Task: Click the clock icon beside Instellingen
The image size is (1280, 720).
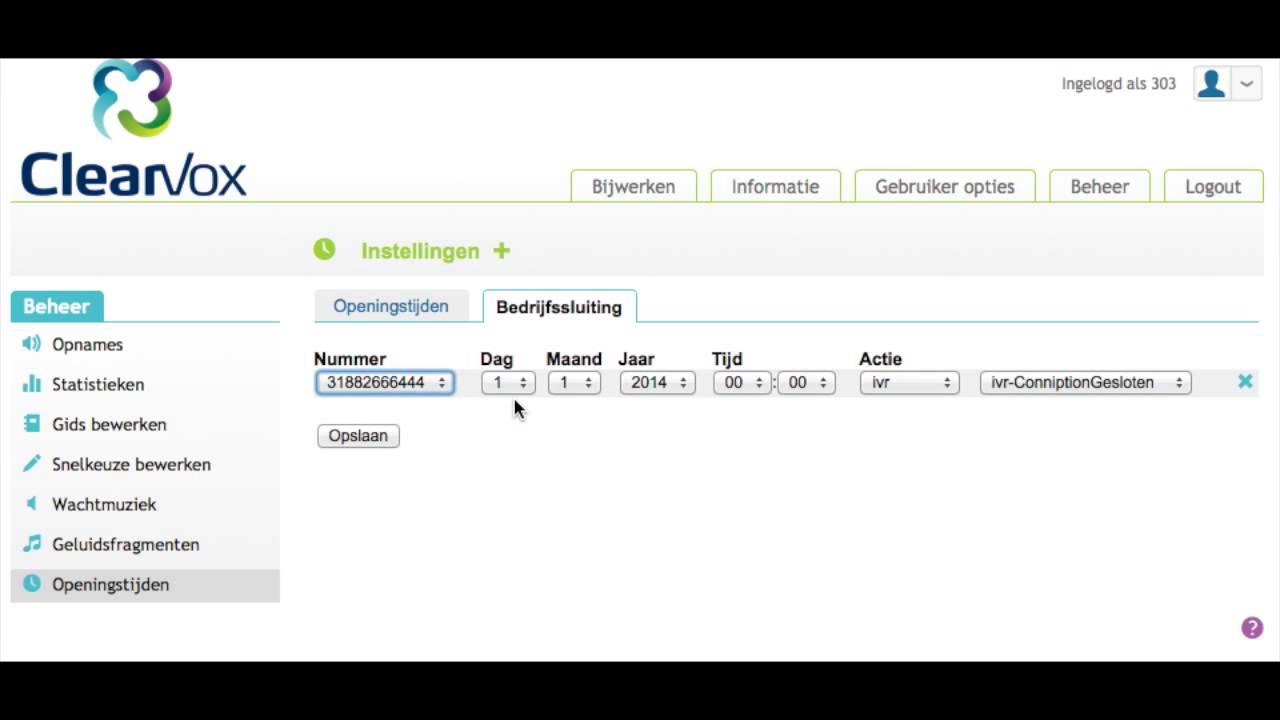Action: 324,250
